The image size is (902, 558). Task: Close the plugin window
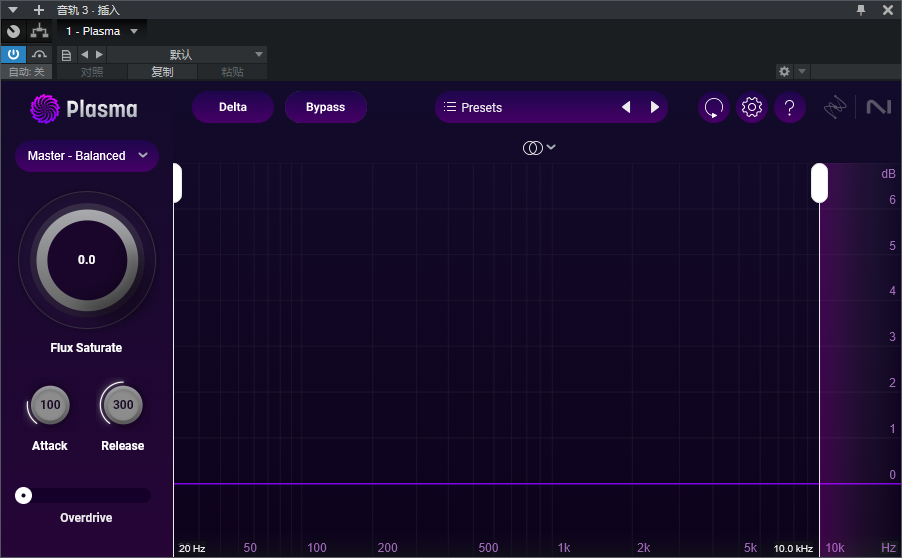point(888,10)
